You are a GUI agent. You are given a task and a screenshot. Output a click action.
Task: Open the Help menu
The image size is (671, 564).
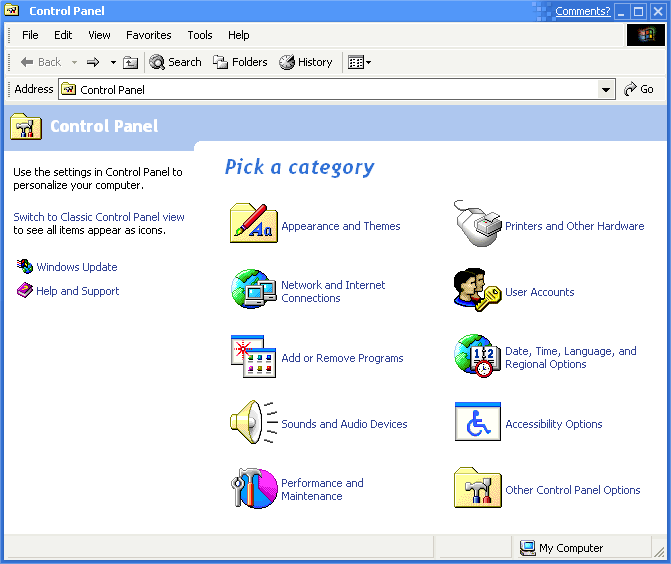click(238, 35)
